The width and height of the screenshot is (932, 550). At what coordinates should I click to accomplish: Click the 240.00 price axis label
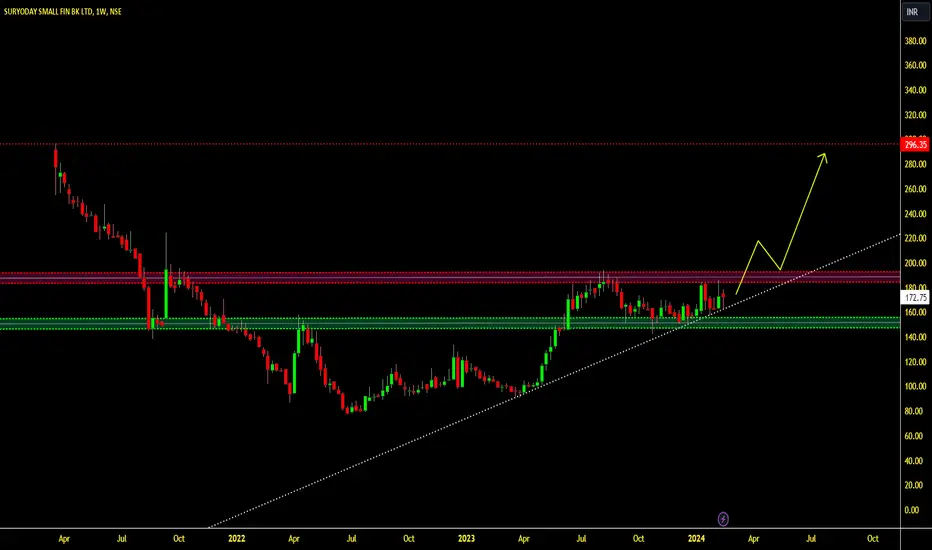click(915, 213)
